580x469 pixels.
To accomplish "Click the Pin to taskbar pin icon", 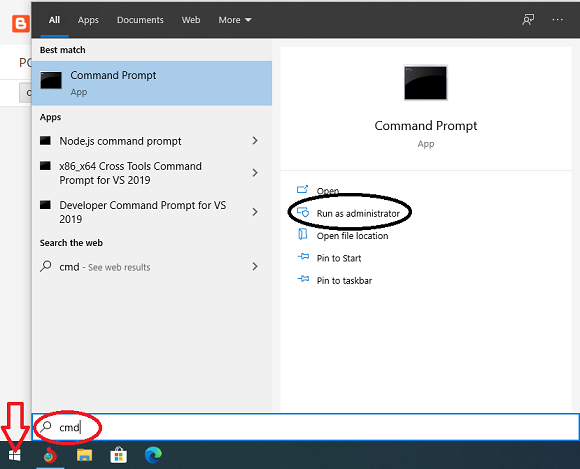I will 303,279.
